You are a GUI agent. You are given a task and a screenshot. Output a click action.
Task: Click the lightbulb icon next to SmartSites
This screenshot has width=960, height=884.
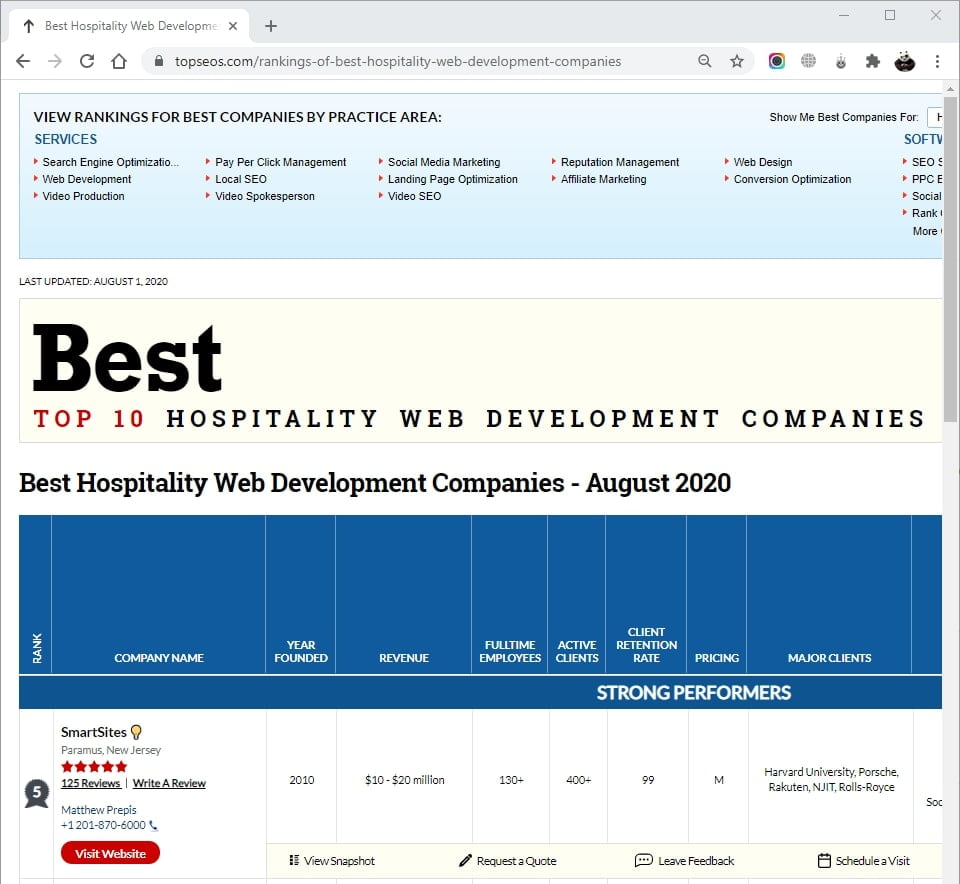(x=136, y=732)
